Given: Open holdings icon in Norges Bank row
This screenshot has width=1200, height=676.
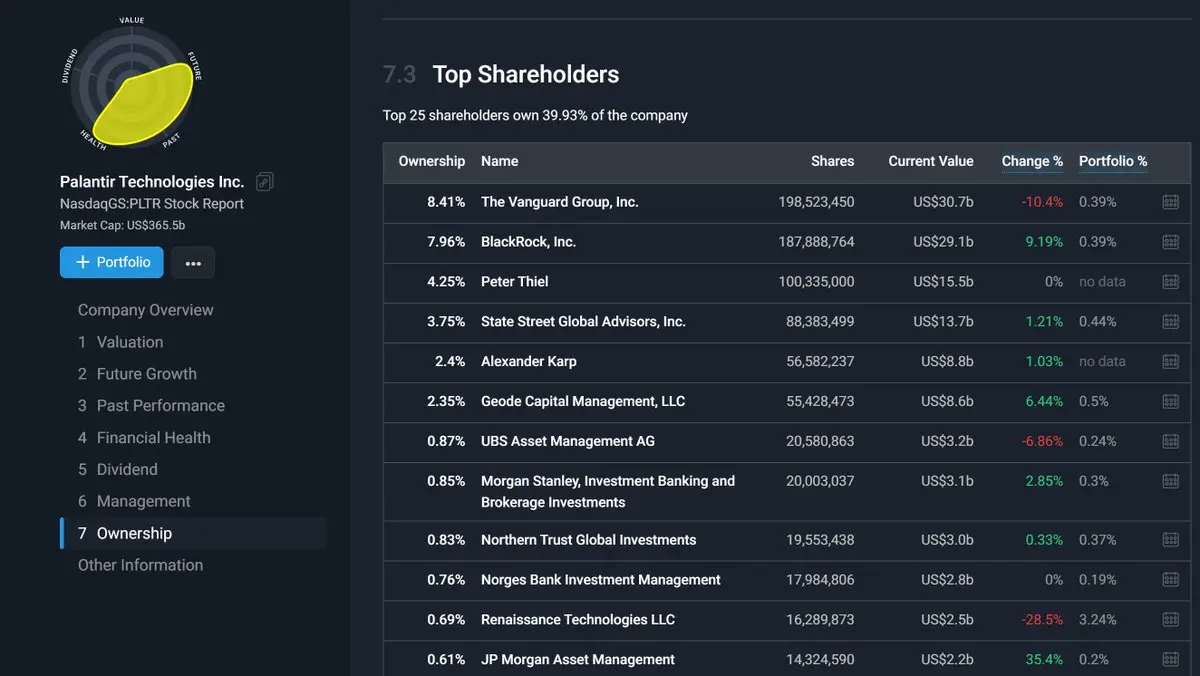Looking at the screenshot, I should [1170, 580].
